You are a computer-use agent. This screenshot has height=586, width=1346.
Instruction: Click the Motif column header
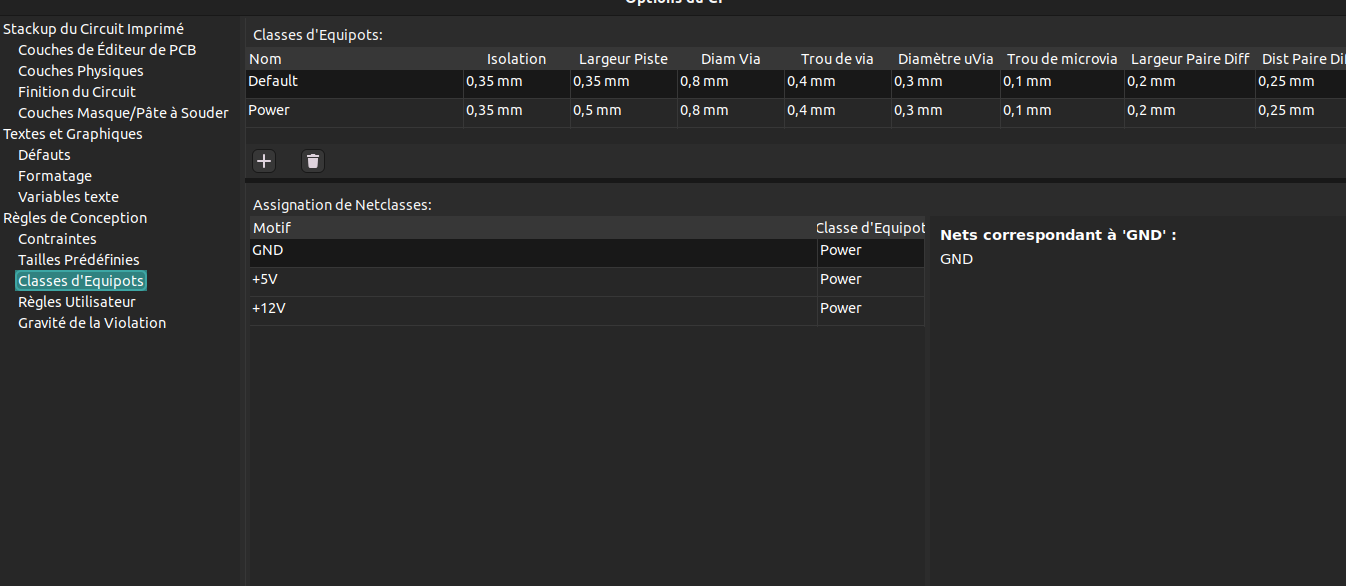point(532,228)
